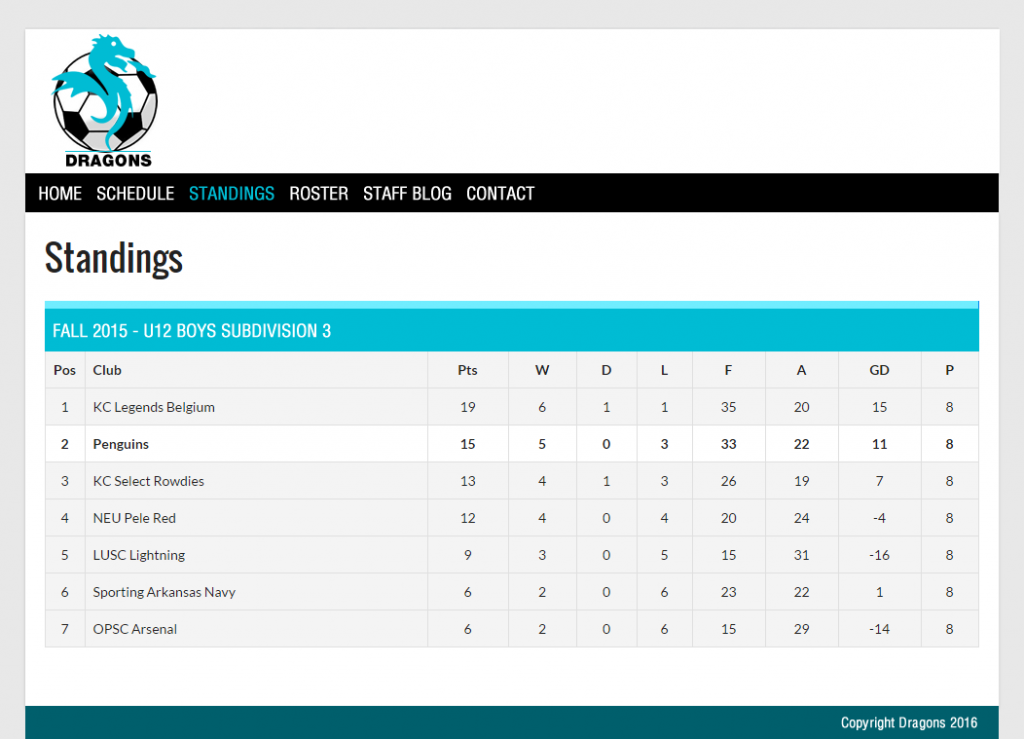Click the Pts column header
The height and width of the screenshot is (739, 1024).
click(468, 370)
